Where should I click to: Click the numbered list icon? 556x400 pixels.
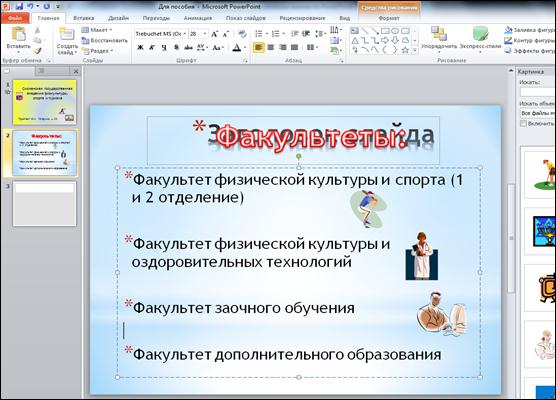[276, 34]
